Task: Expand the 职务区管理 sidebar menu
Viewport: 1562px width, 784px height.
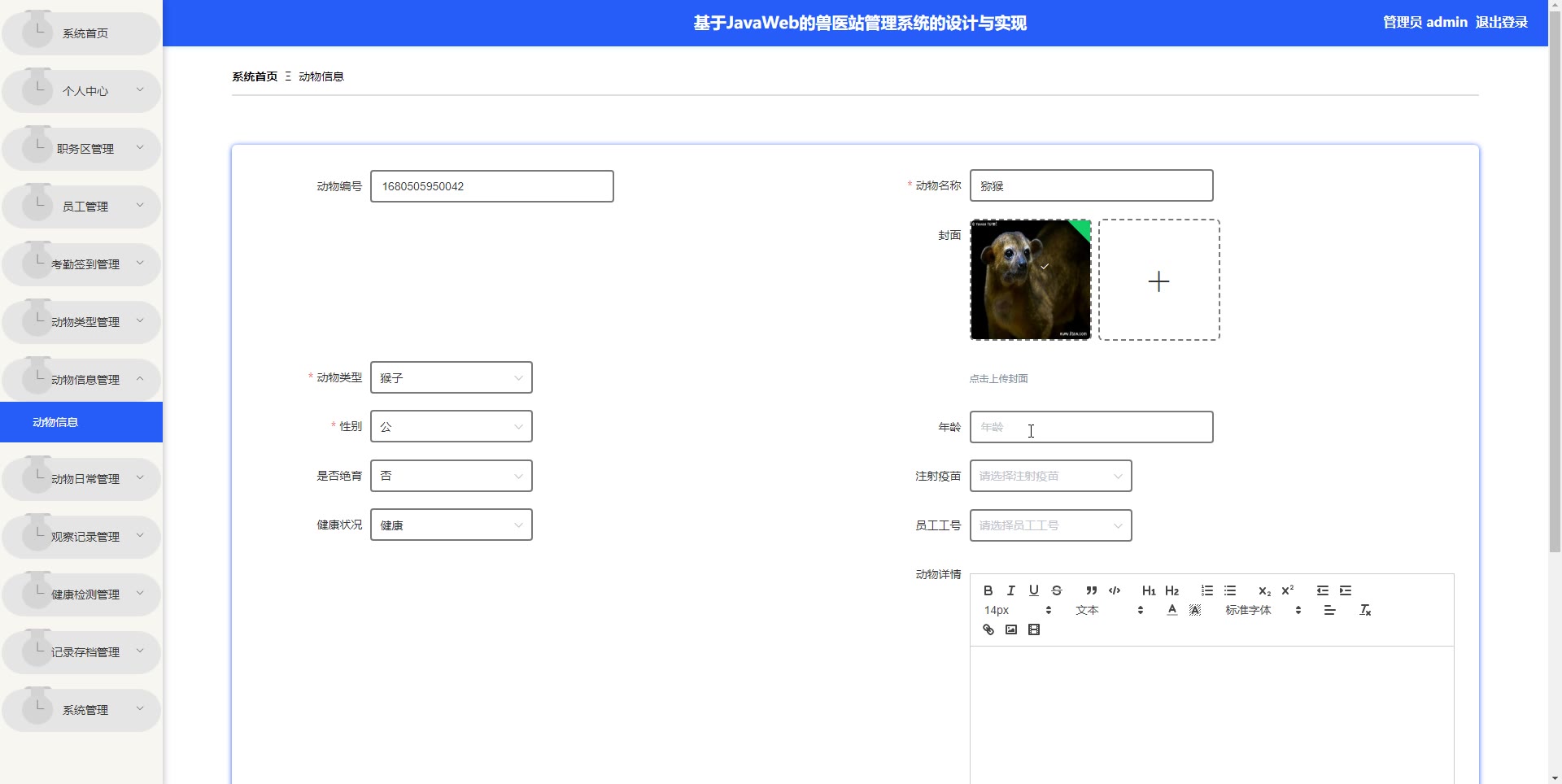Action: [x=81, y=149]
